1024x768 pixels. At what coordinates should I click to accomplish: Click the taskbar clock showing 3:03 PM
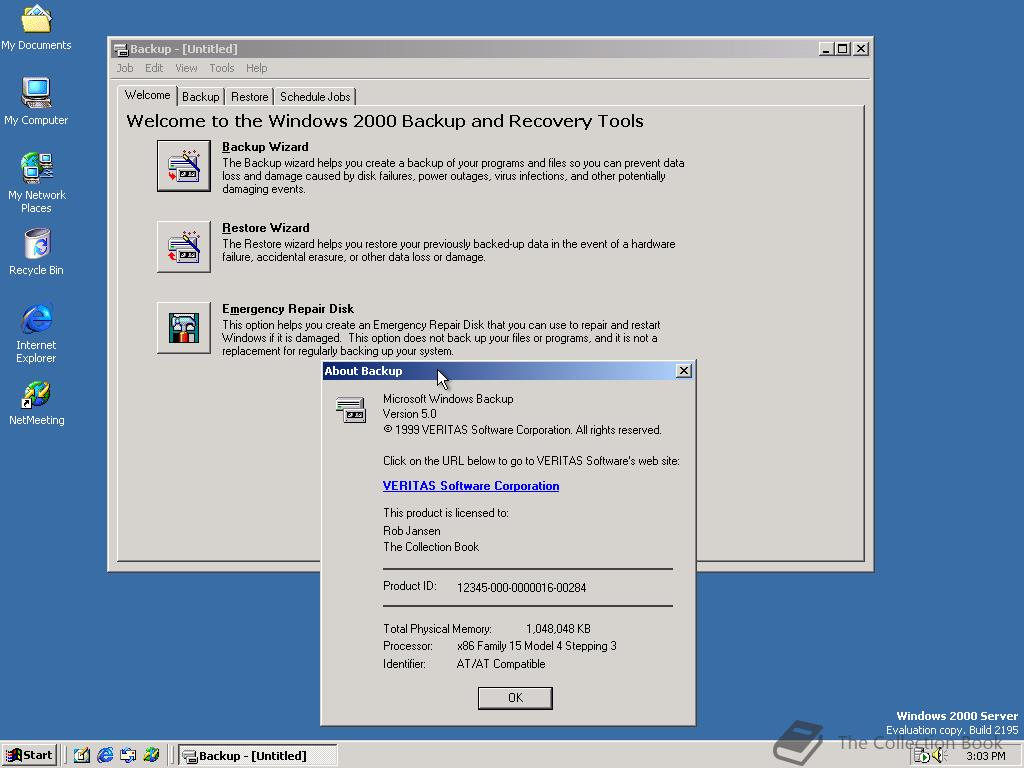tap(985, 756)
